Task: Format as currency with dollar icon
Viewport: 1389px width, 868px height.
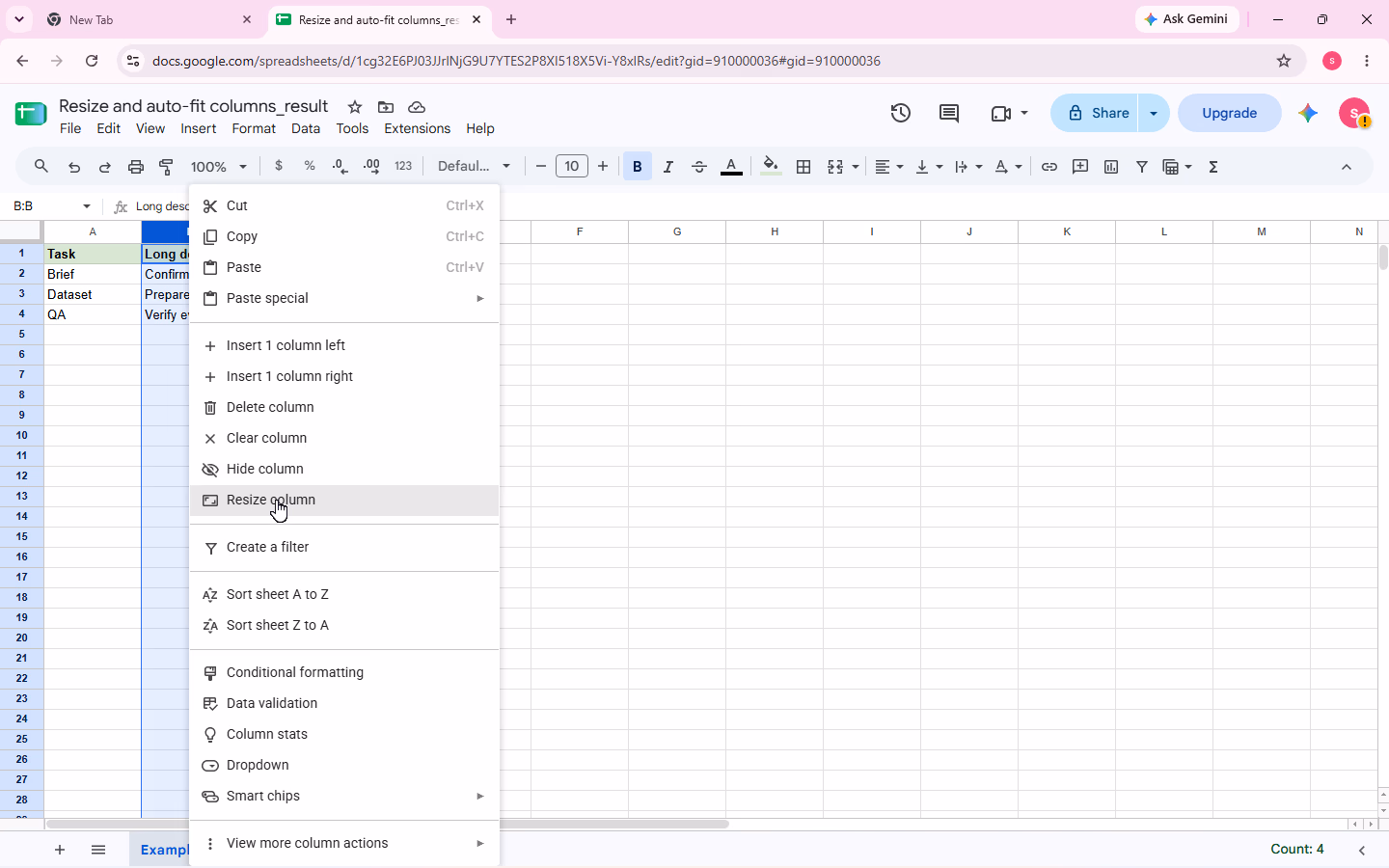Action: pyautogui.click(x=279, y=166)
